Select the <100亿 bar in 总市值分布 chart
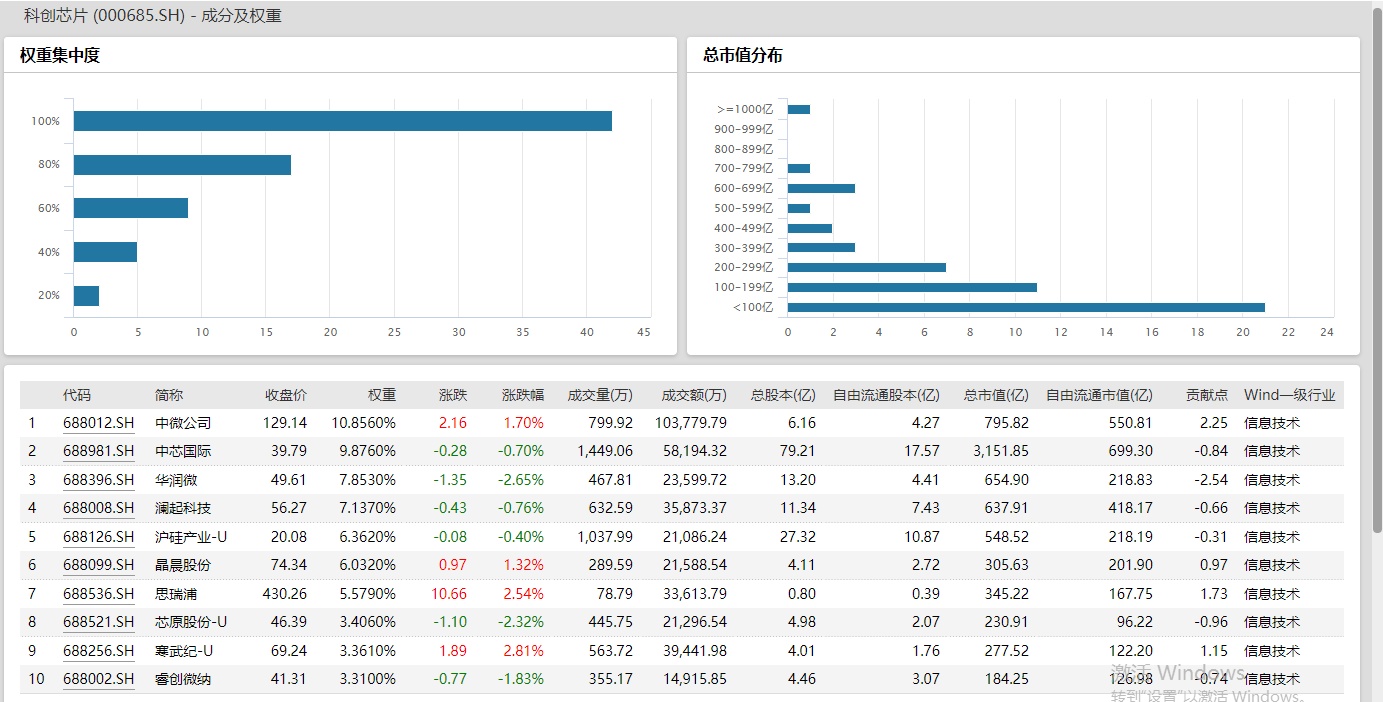This screenshot has width=1383, height=702. (x=1026, y=307)
